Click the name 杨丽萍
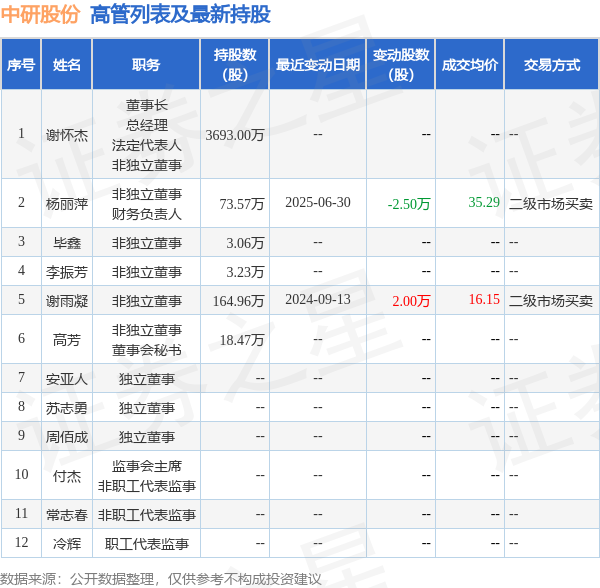 tap(67, 204)
